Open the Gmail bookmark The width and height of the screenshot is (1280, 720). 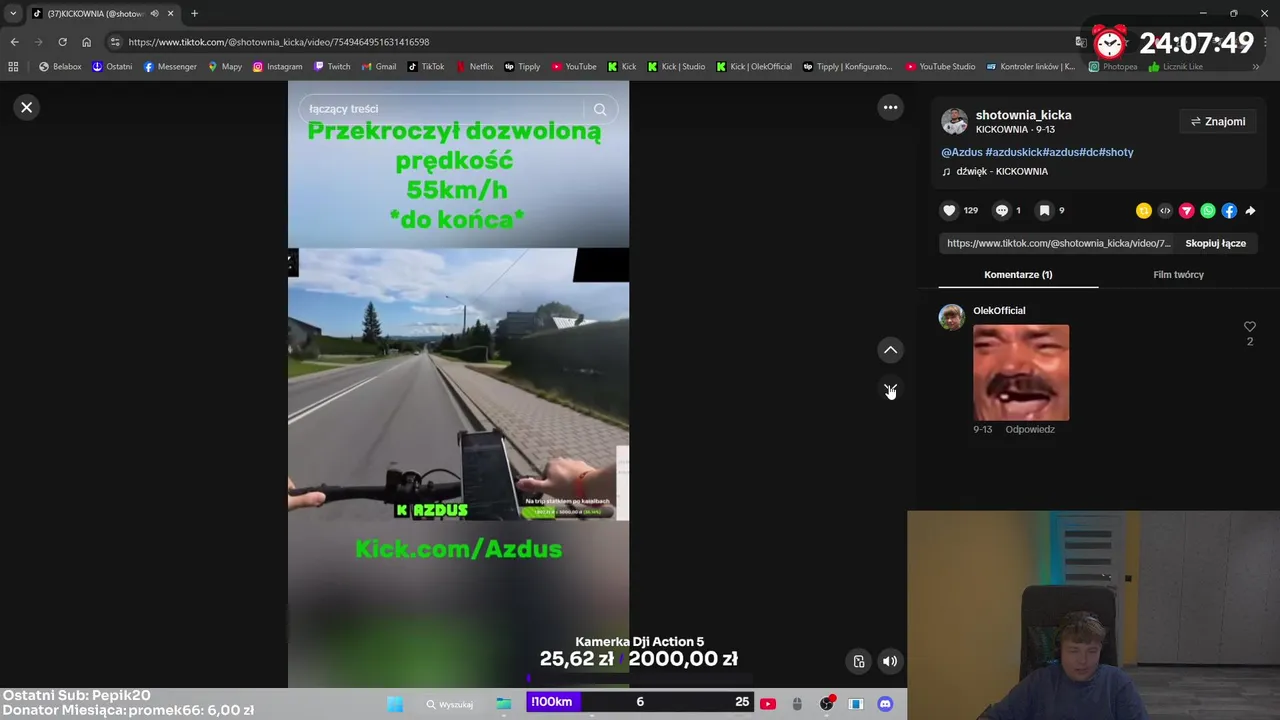point(379,67)
